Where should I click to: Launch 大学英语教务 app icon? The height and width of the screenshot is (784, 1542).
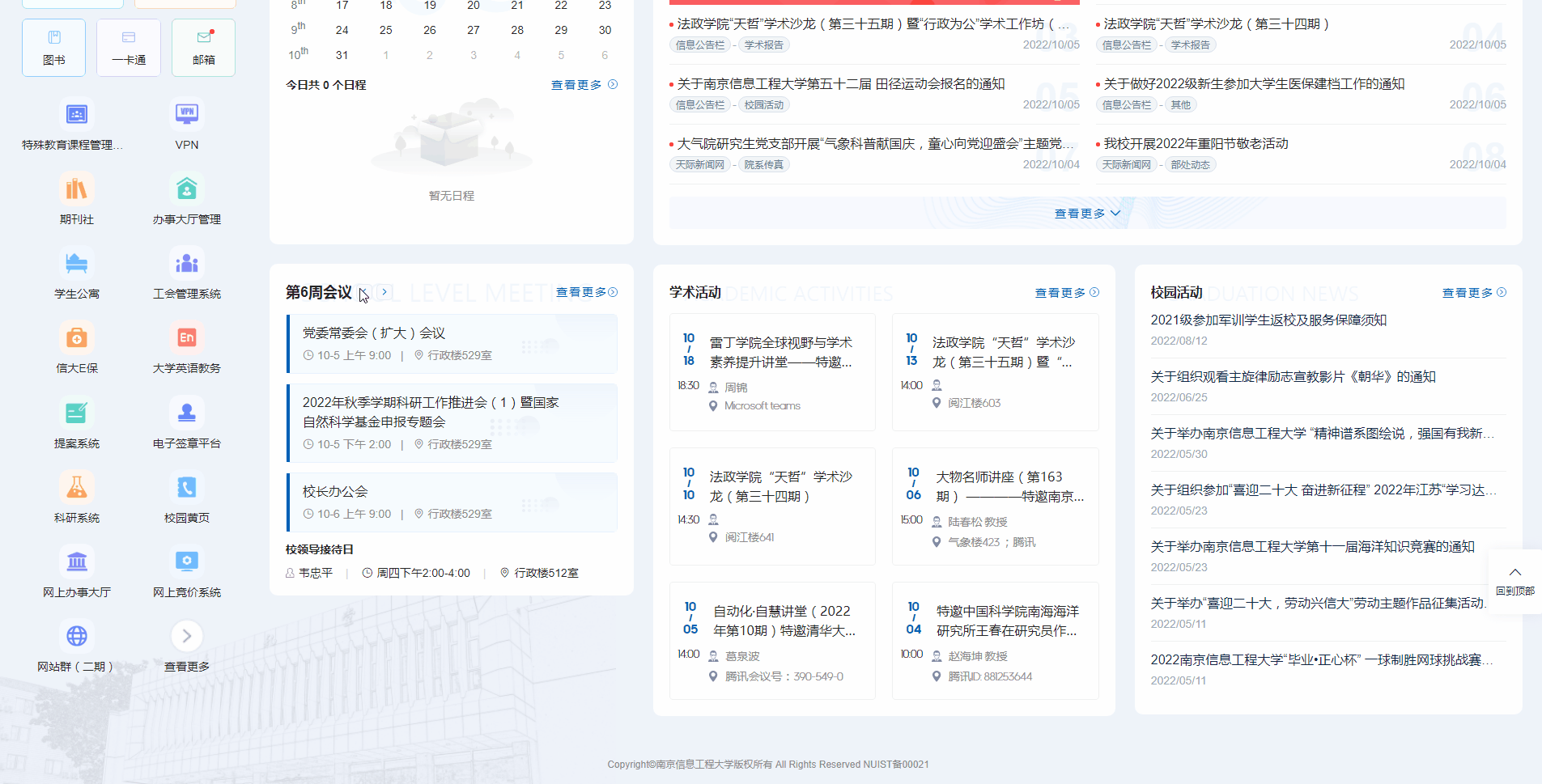[x=186, y=338]
